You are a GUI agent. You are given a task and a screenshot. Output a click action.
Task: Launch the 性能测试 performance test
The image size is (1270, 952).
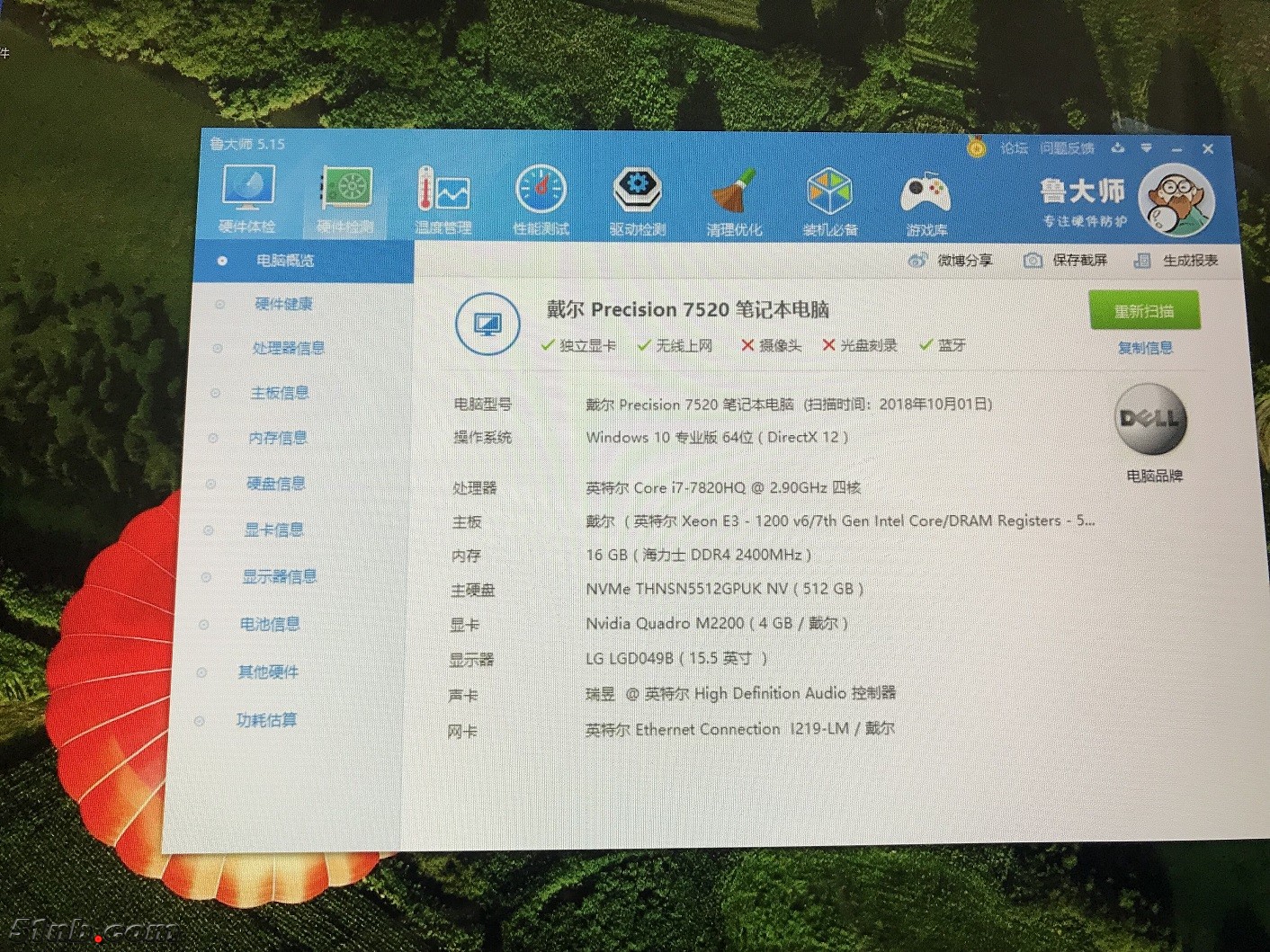[541, 200]
